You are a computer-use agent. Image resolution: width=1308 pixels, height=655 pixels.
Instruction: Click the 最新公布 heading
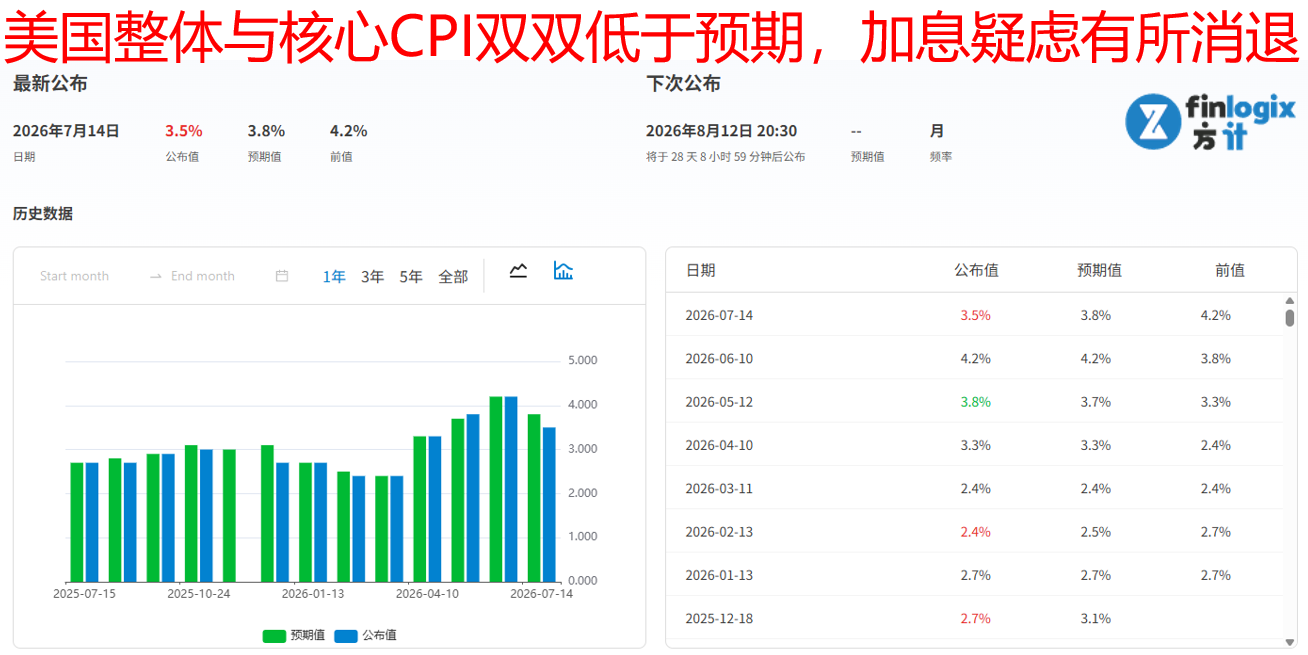point(50,84)
